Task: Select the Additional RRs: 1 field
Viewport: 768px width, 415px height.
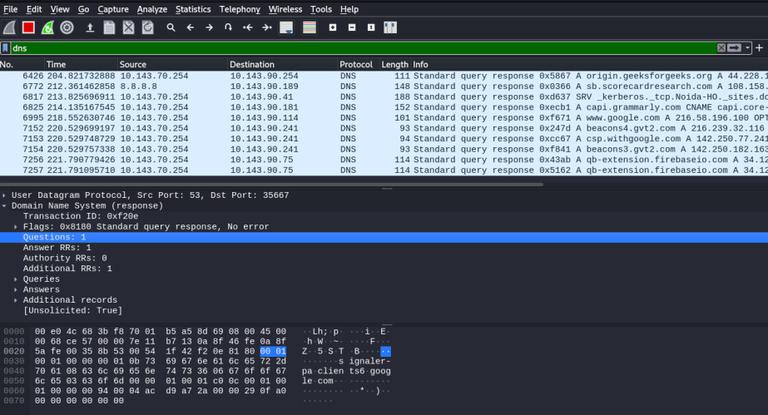Action: pos(68,269)
